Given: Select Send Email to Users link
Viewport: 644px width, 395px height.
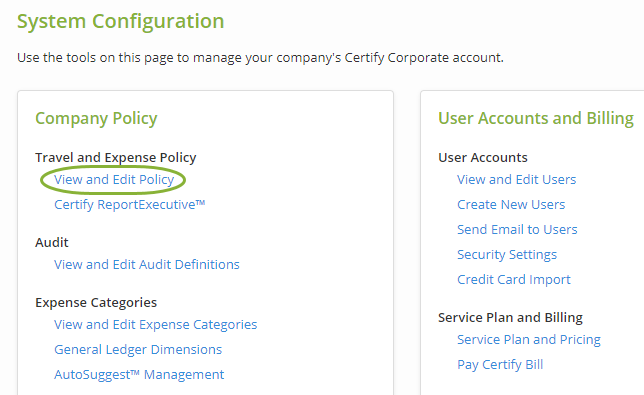Looking at the screenshot, I should click(x=518, y=230).
